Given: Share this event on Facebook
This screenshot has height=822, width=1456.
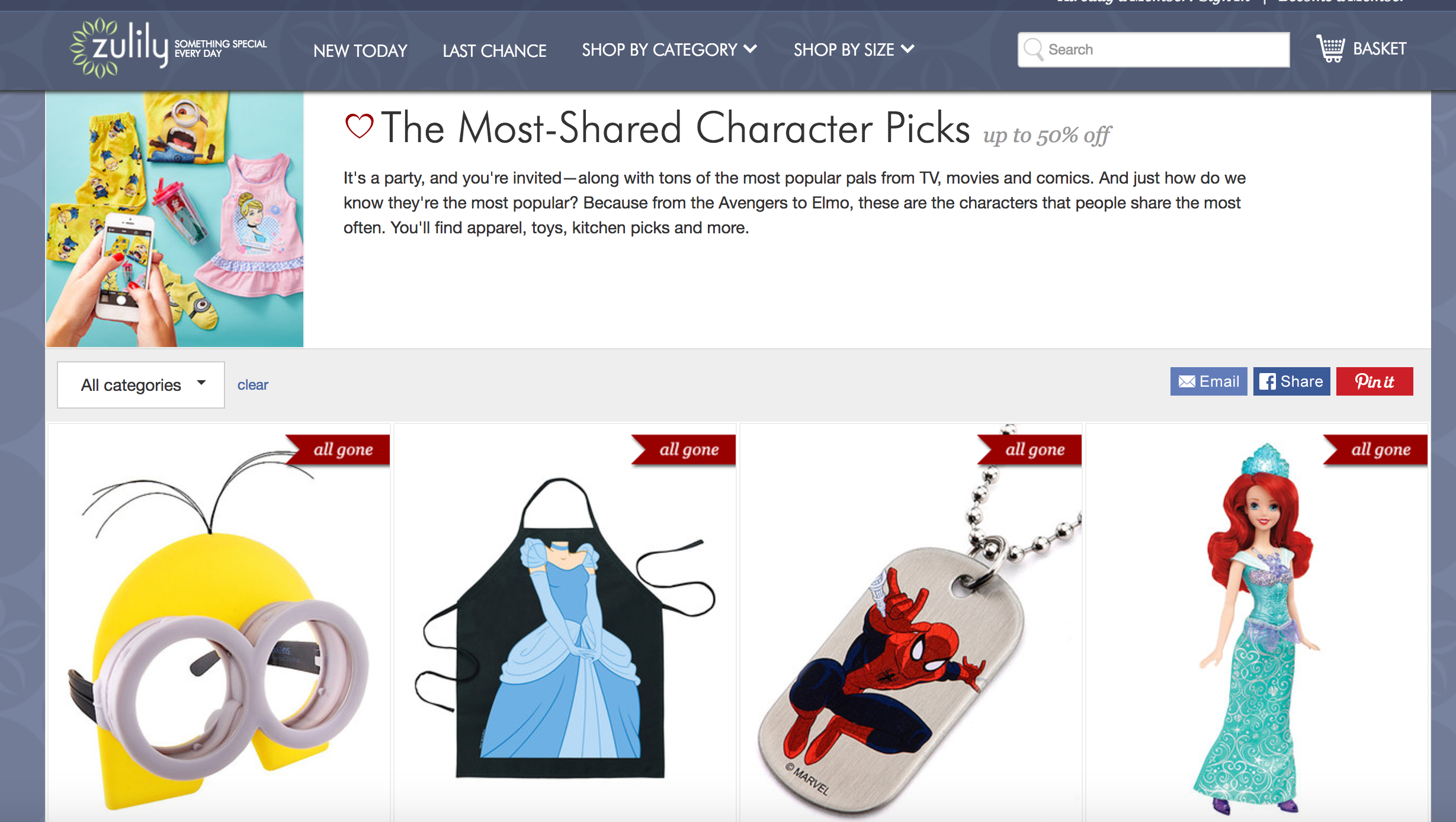Looking at the screenshot, I should click(1291, 381).
